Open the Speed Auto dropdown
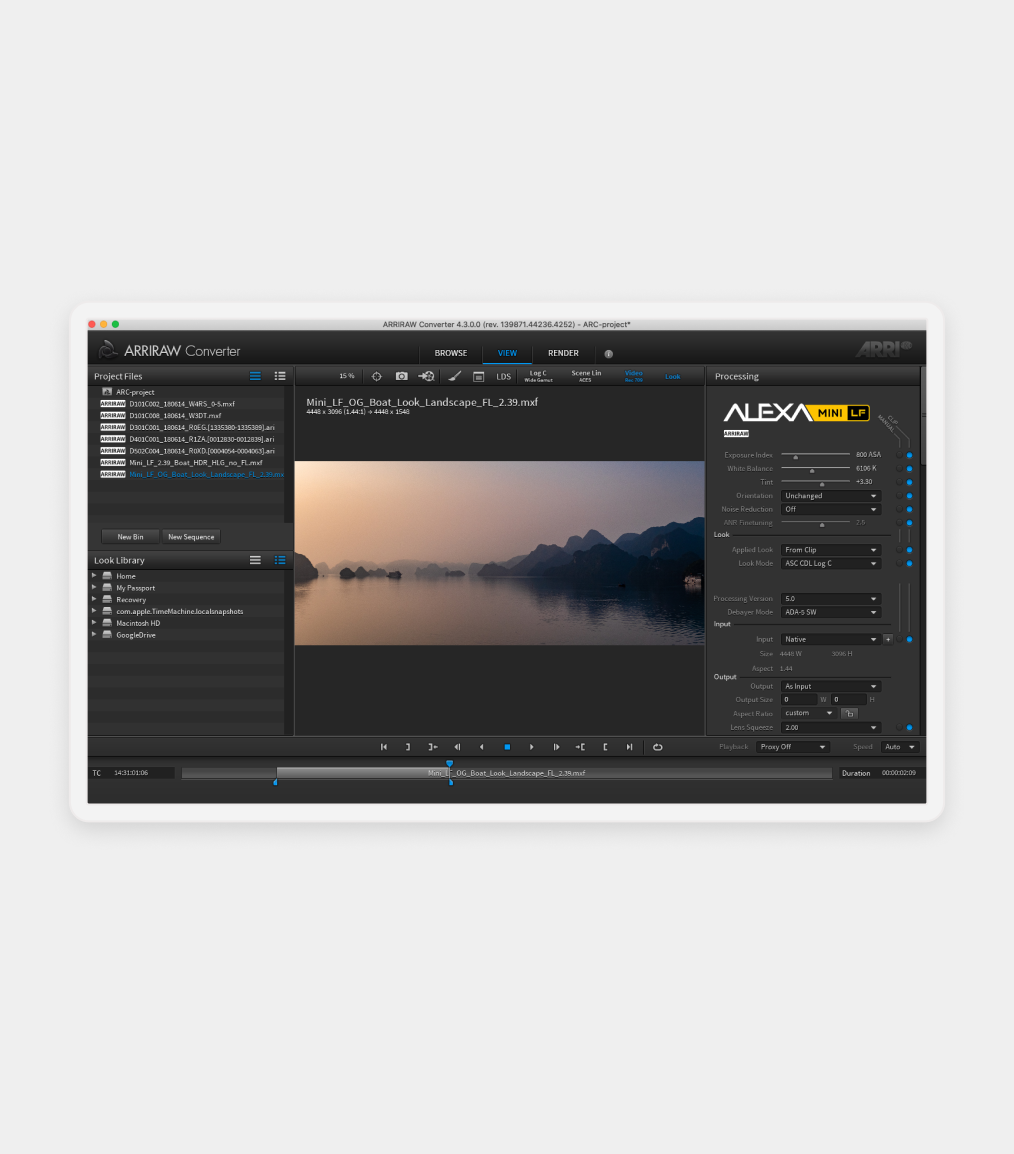Viewport: 1014px width, 1154px height. pos(899,747)
